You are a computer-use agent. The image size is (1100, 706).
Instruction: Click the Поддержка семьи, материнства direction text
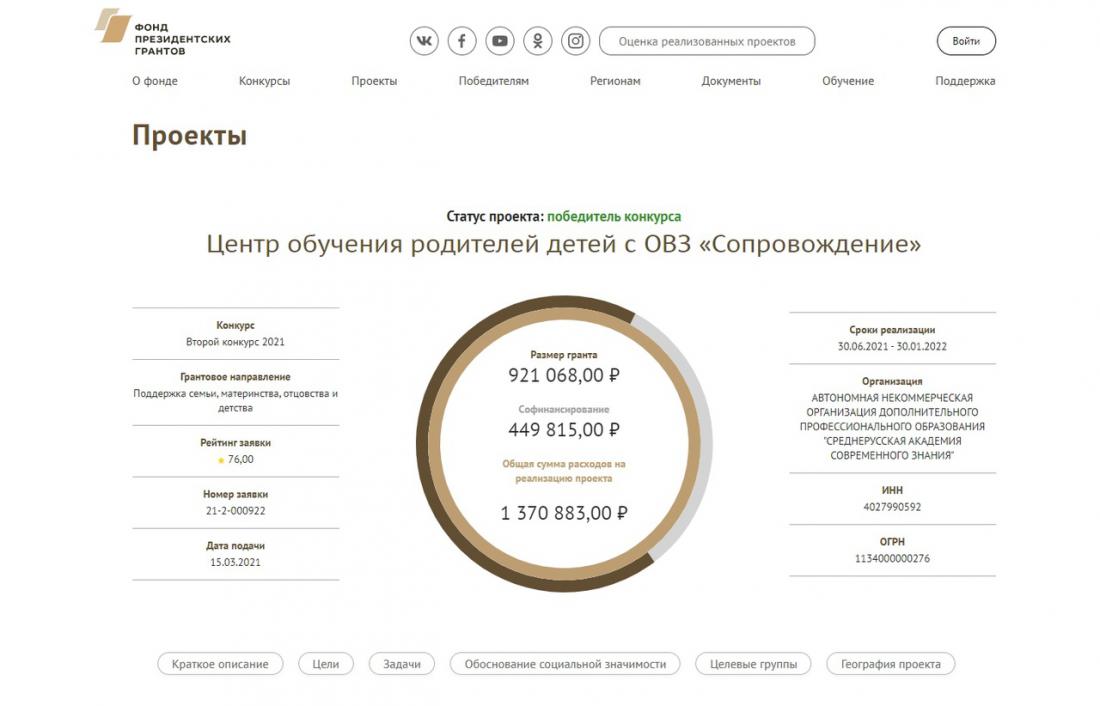tap(235, 401)
